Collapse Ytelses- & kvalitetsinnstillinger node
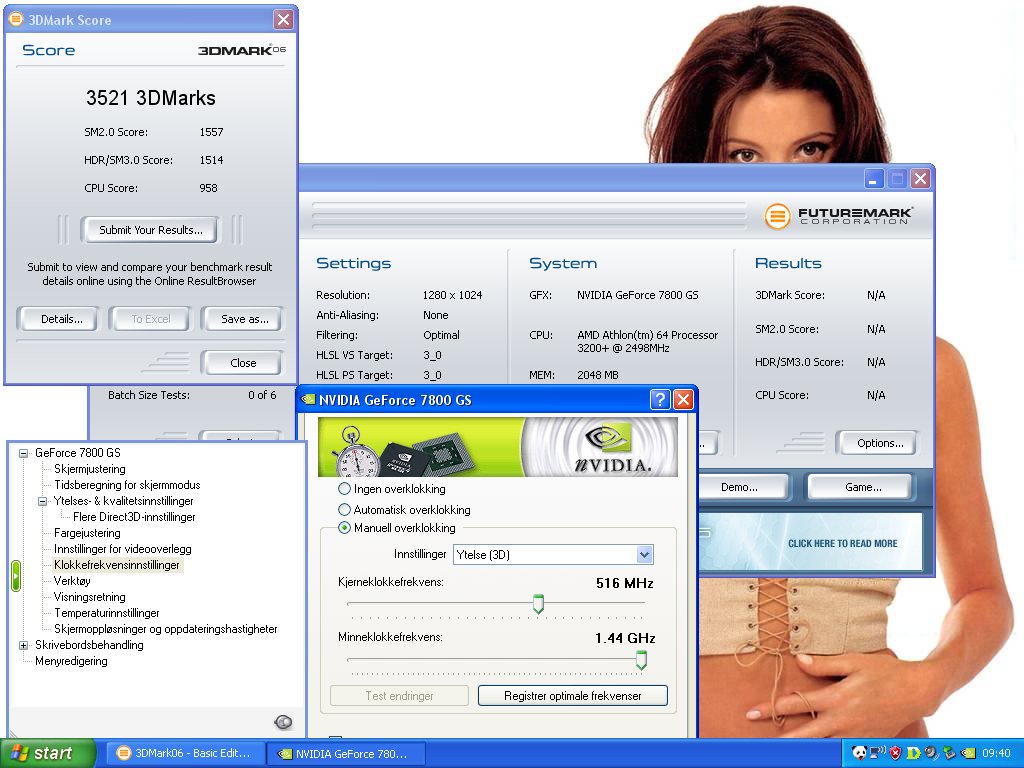Viewport: 1024px width, 768px height. pyautogui.click(x=42, y=502)
